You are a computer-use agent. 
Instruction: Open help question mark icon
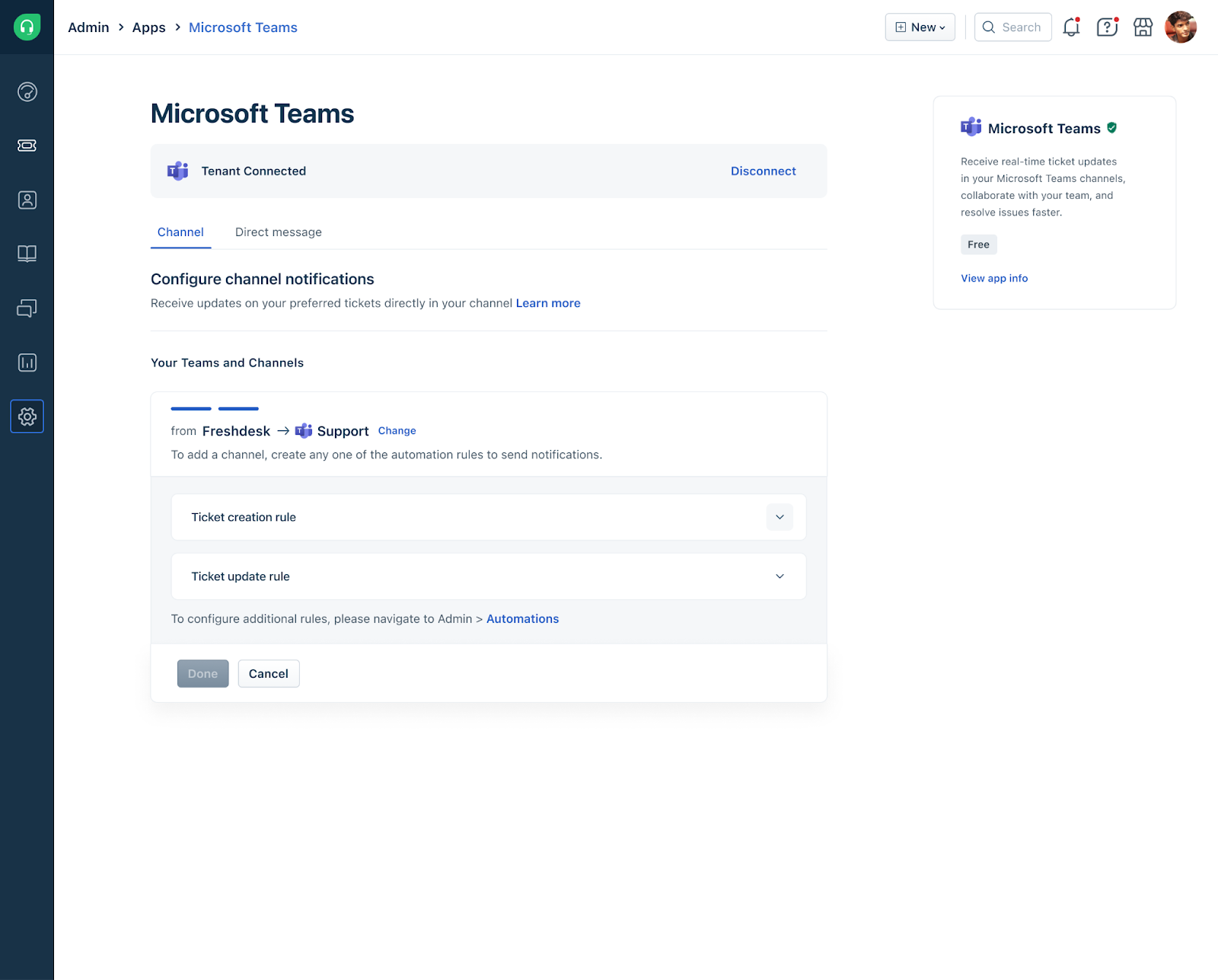(x=1107, y=27)
